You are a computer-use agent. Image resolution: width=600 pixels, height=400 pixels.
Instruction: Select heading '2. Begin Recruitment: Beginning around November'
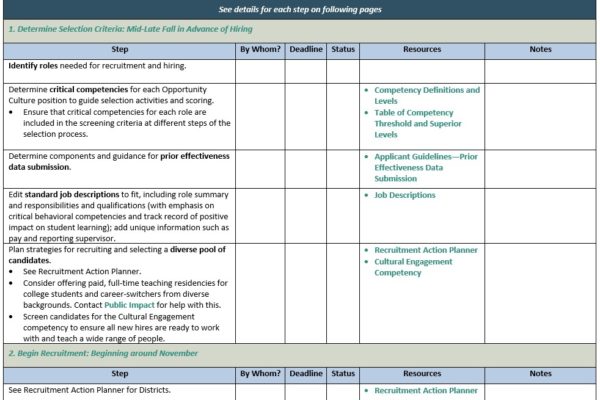point(103,353)
